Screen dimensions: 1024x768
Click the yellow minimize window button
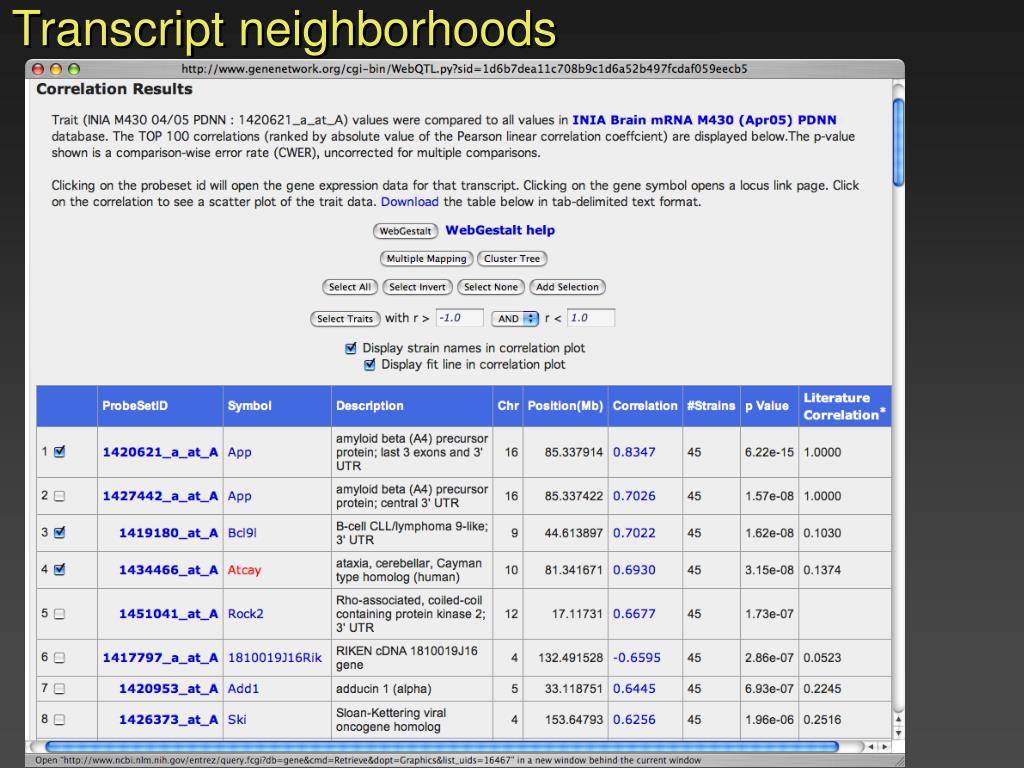tap(56, 69)
